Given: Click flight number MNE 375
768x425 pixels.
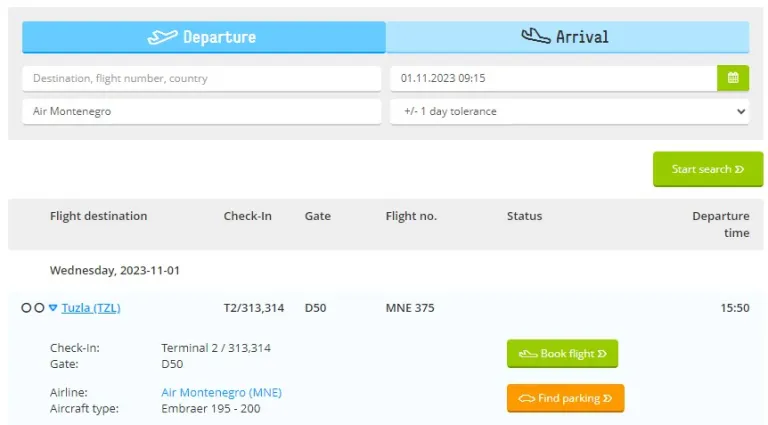Looking at the screenshot, I should point(410,308).
